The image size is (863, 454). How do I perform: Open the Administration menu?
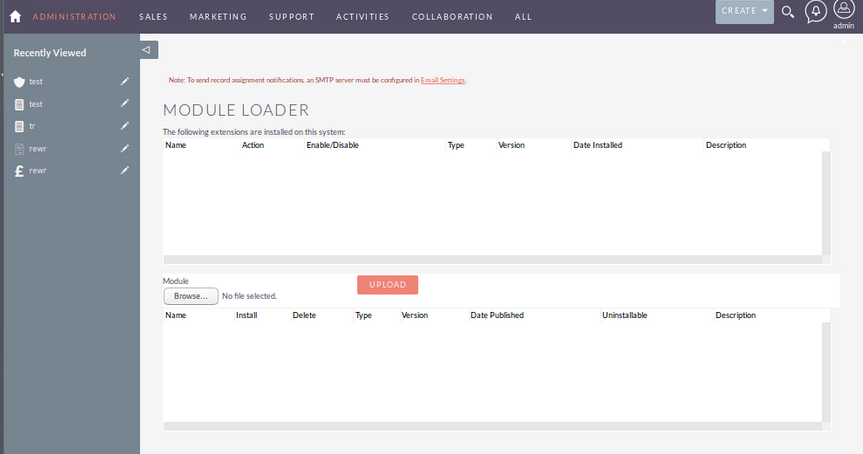click(74, 17)
